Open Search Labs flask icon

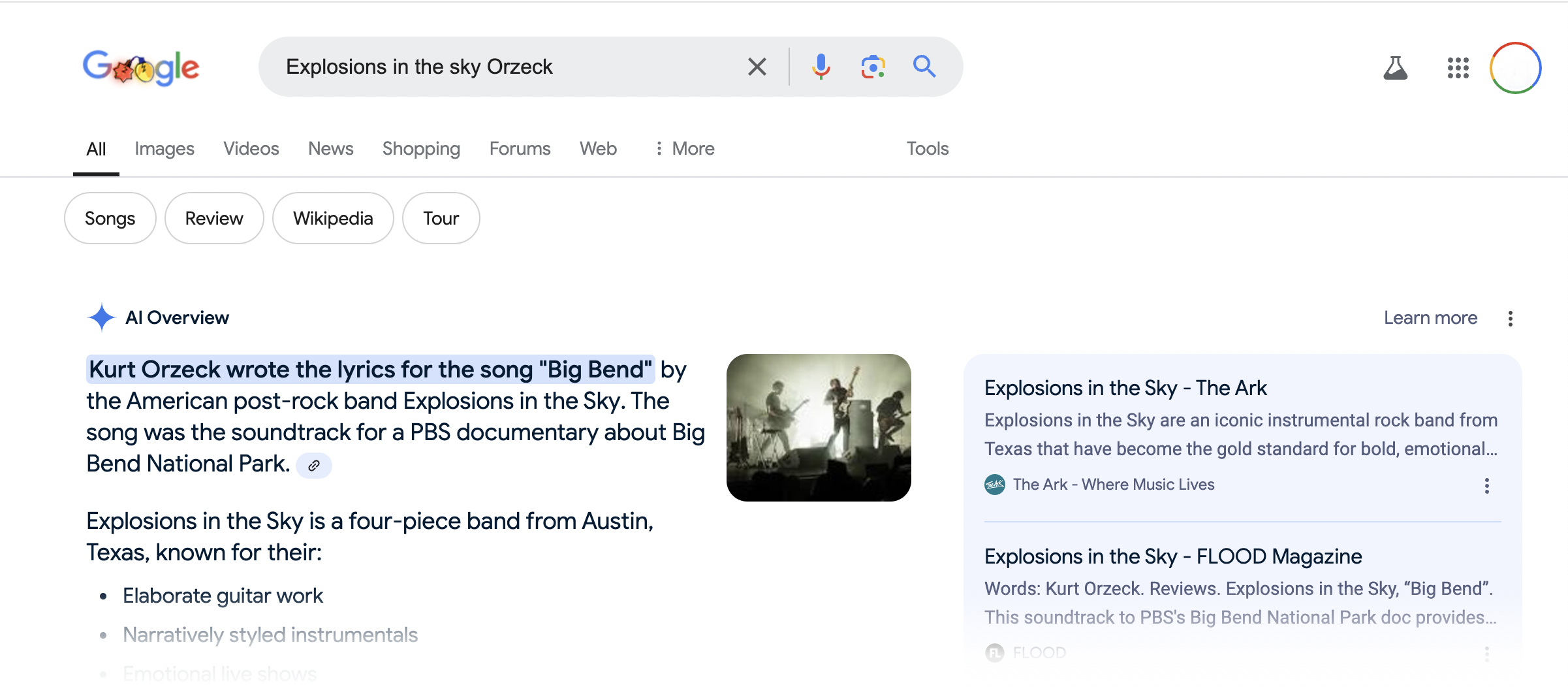click(x=1395, y=68)
